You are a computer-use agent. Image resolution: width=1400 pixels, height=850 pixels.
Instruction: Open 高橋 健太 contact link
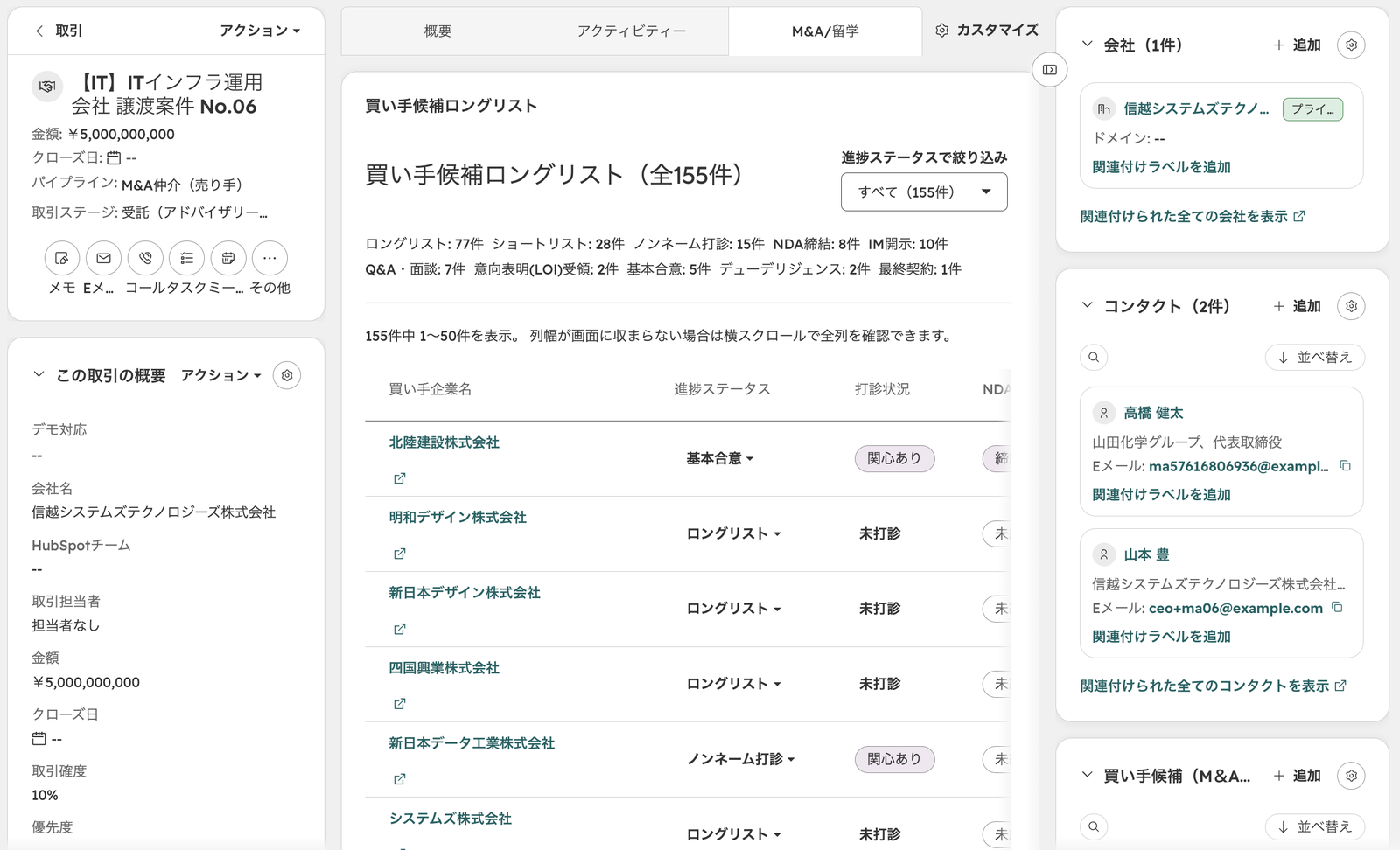[x=1153, y=413]
